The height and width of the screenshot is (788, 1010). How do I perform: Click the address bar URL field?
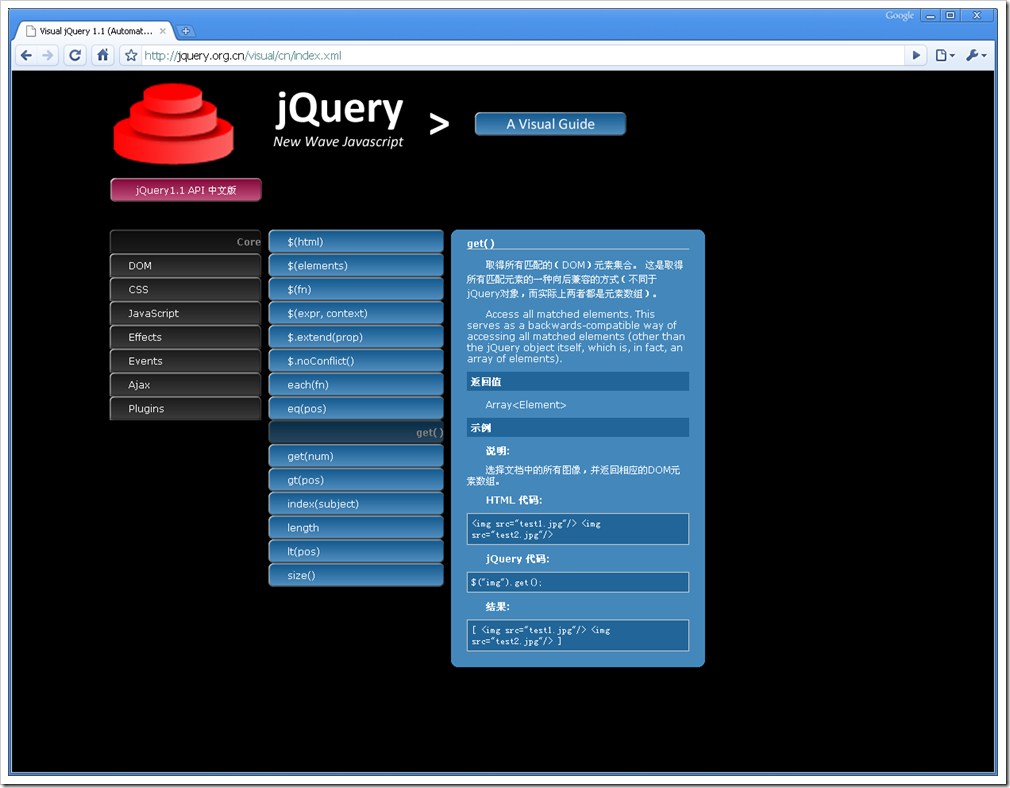[x=522, y=55]
